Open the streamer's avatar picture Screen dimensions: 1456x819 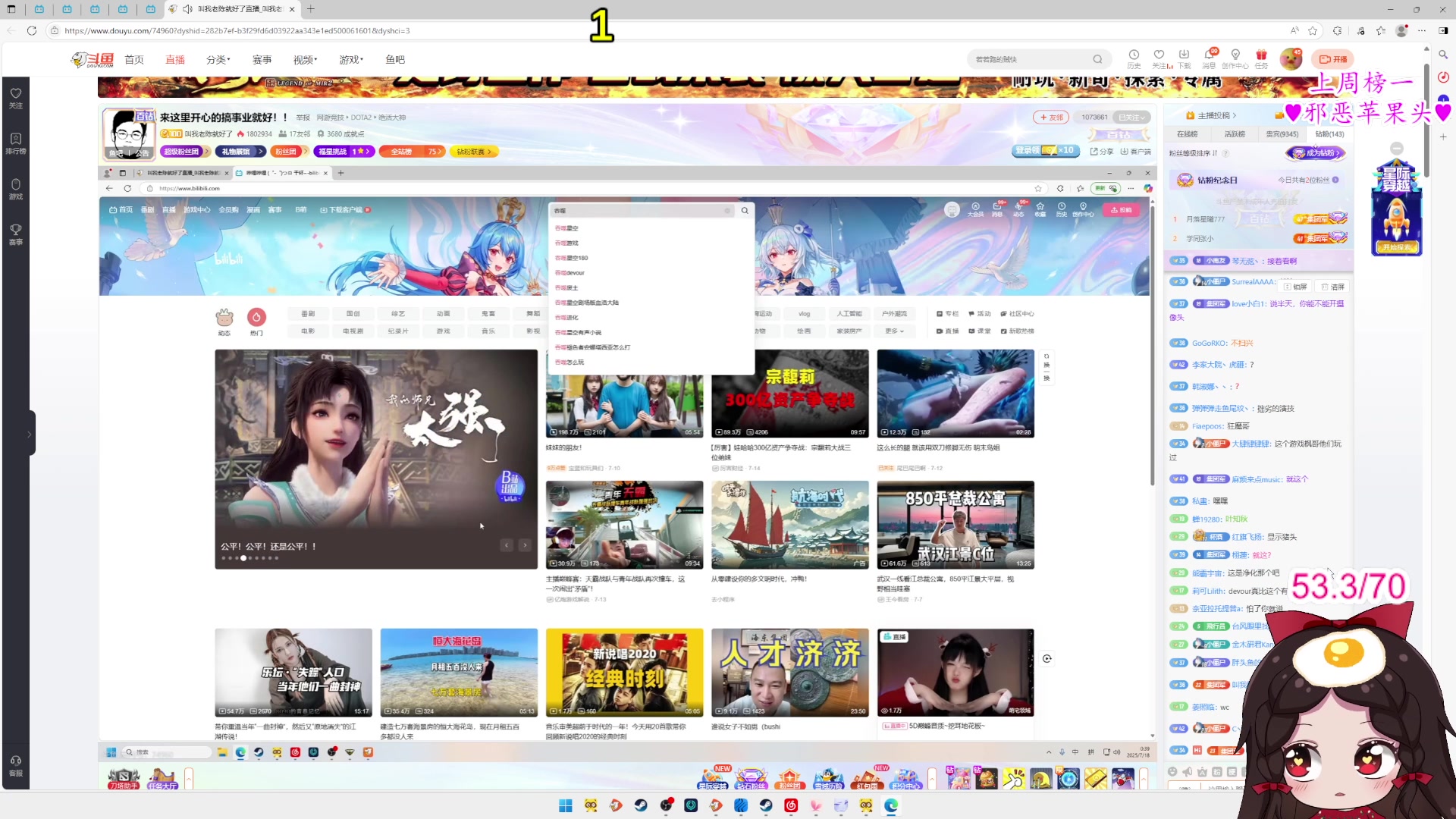(128, 133)
